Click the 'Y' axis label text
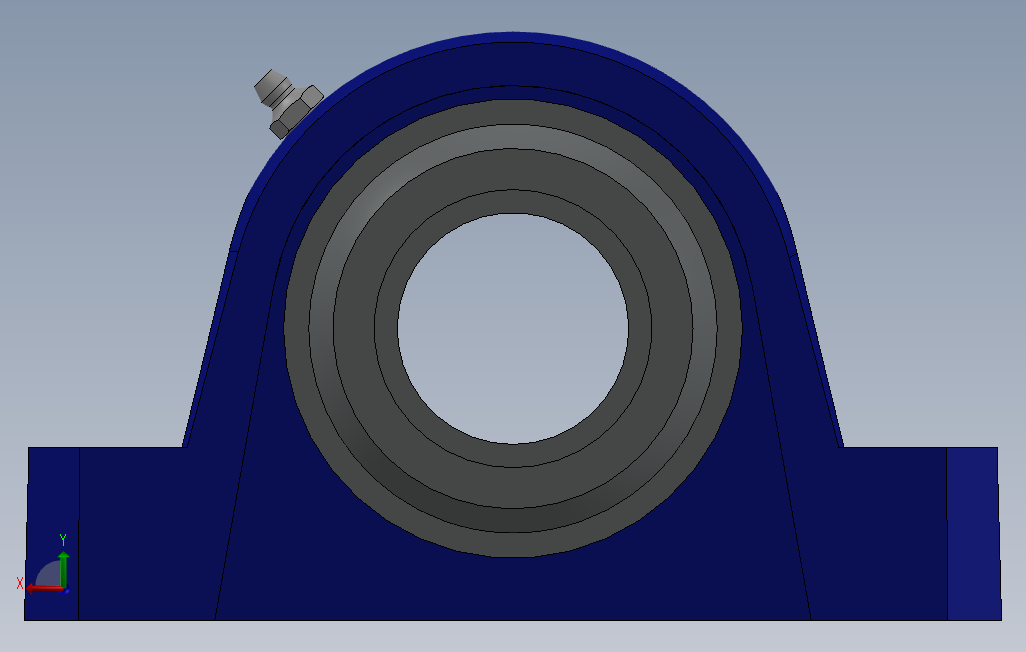Viewport: 1026px width, 652px height. click(x=63, y=540)
